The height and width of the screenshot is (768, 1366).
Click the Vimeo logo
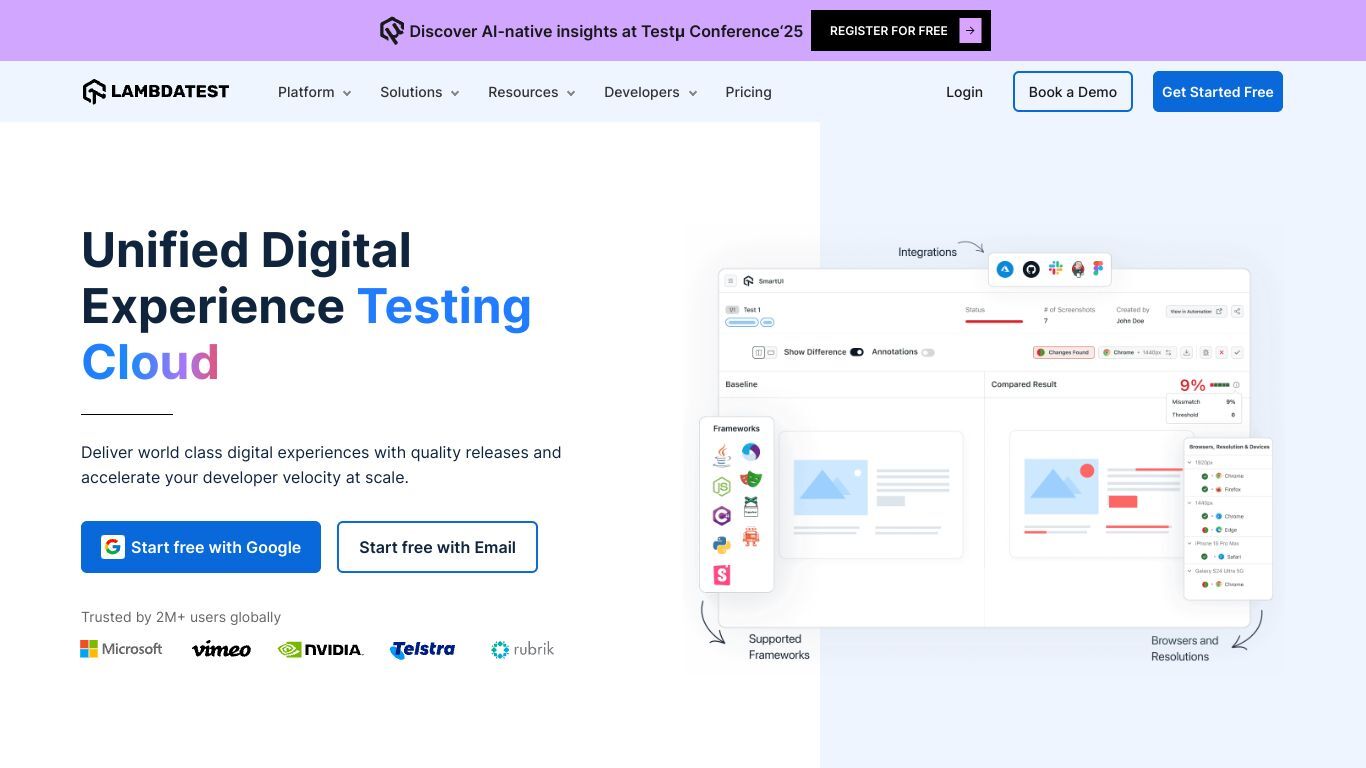click(x=221, y=649)
